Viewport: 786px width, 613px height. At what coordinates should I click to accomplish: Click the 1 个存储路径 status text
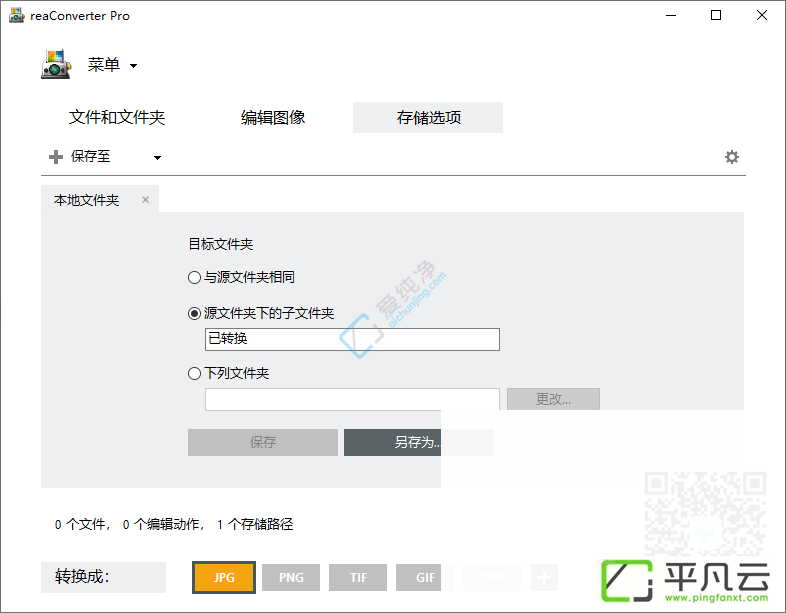pyautogui.click(x=255, y=525)
